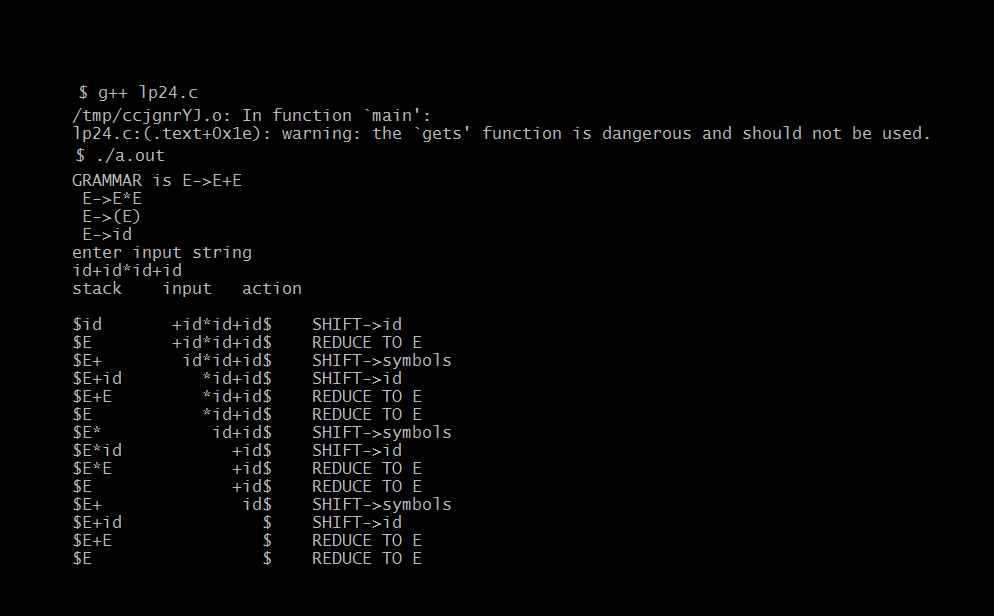Click the last 'REDUCE TO E' action
994x616 pixels.
366,558
